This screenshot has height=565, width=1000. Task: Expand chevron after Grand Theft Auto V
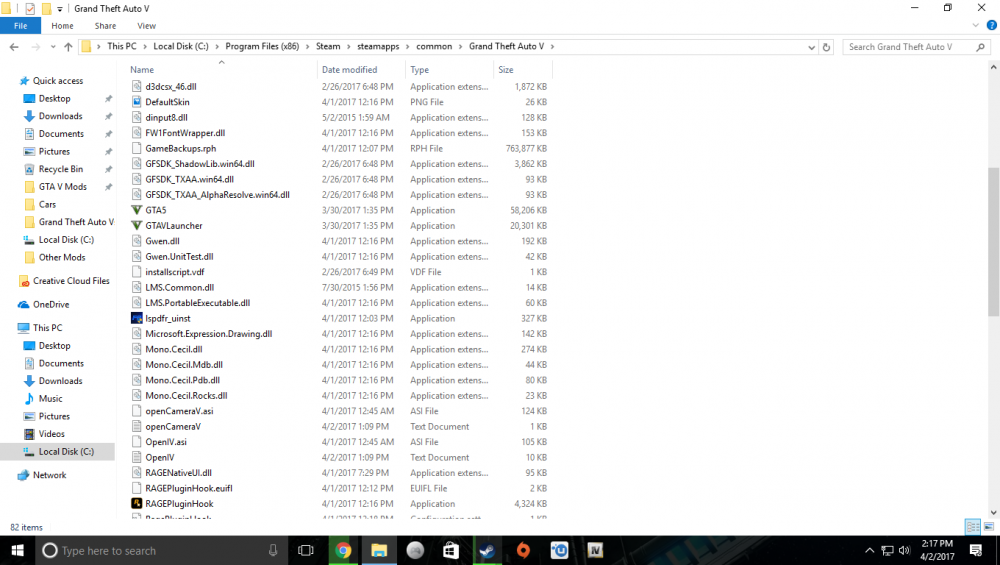[552, 47]
